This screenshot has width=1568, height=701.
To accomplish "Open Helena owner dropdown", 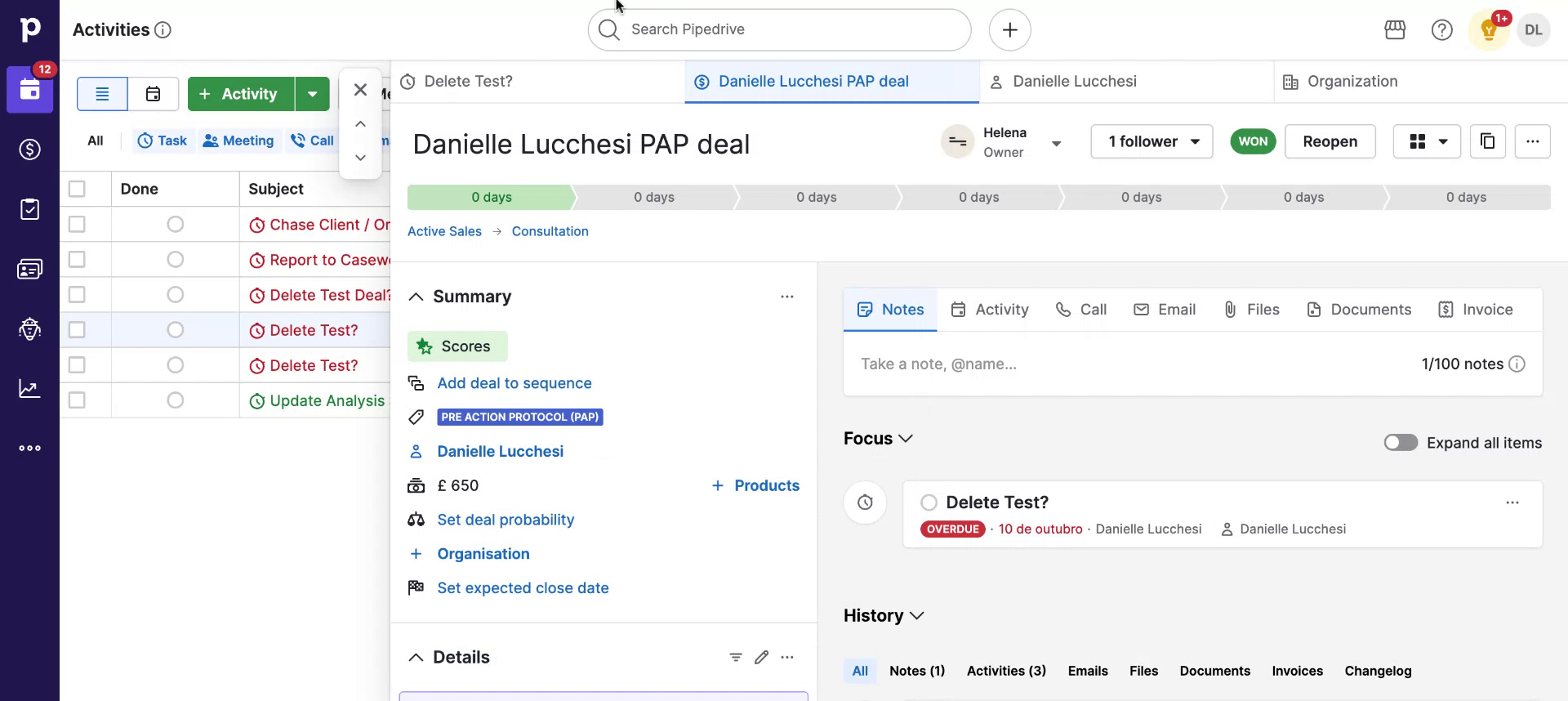I will coord(1055,143).
